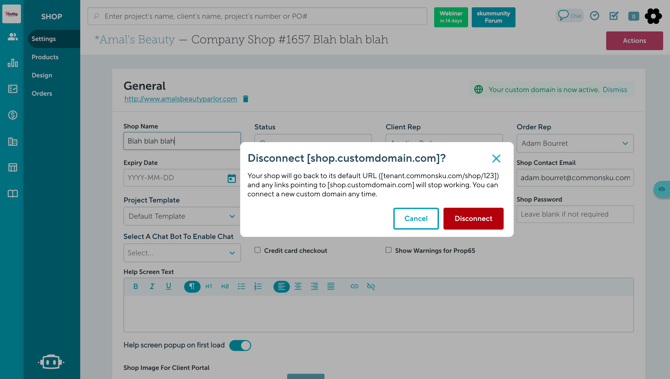Center align text in editor
Screen dimensions: 670x379
coord(298,286)
